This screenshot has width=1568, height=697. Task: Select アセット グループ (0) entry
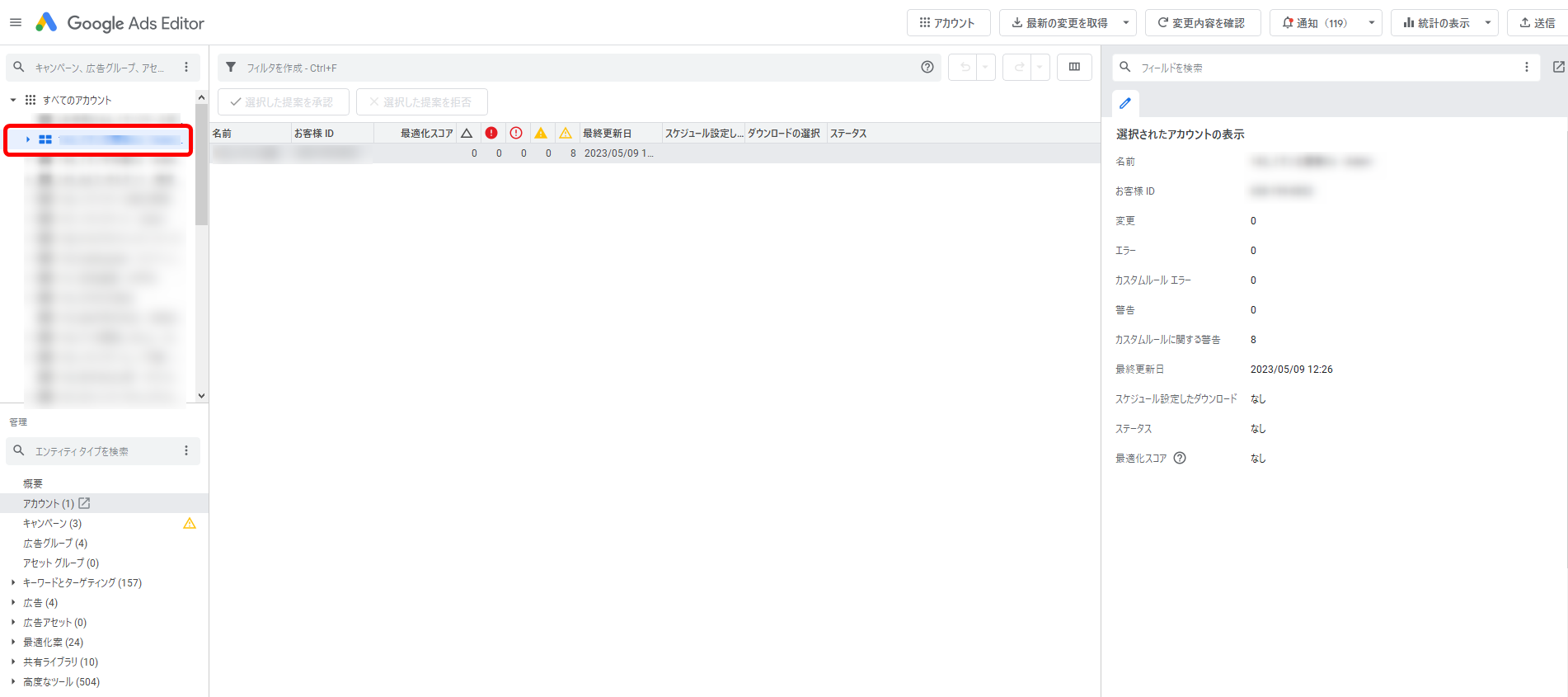coord(61,563)
